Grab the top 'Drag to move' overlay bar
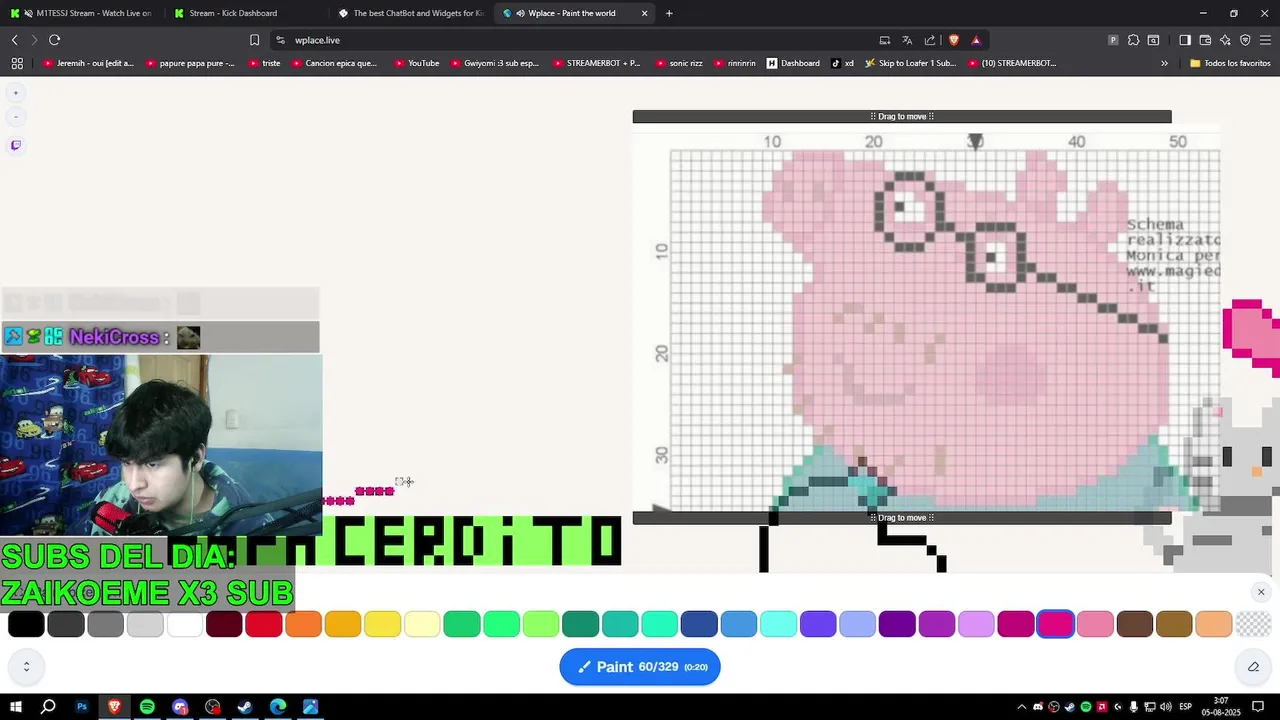The height and width of the screenshot is (720, 1280). pyautogui.click(x=902, y=117)
